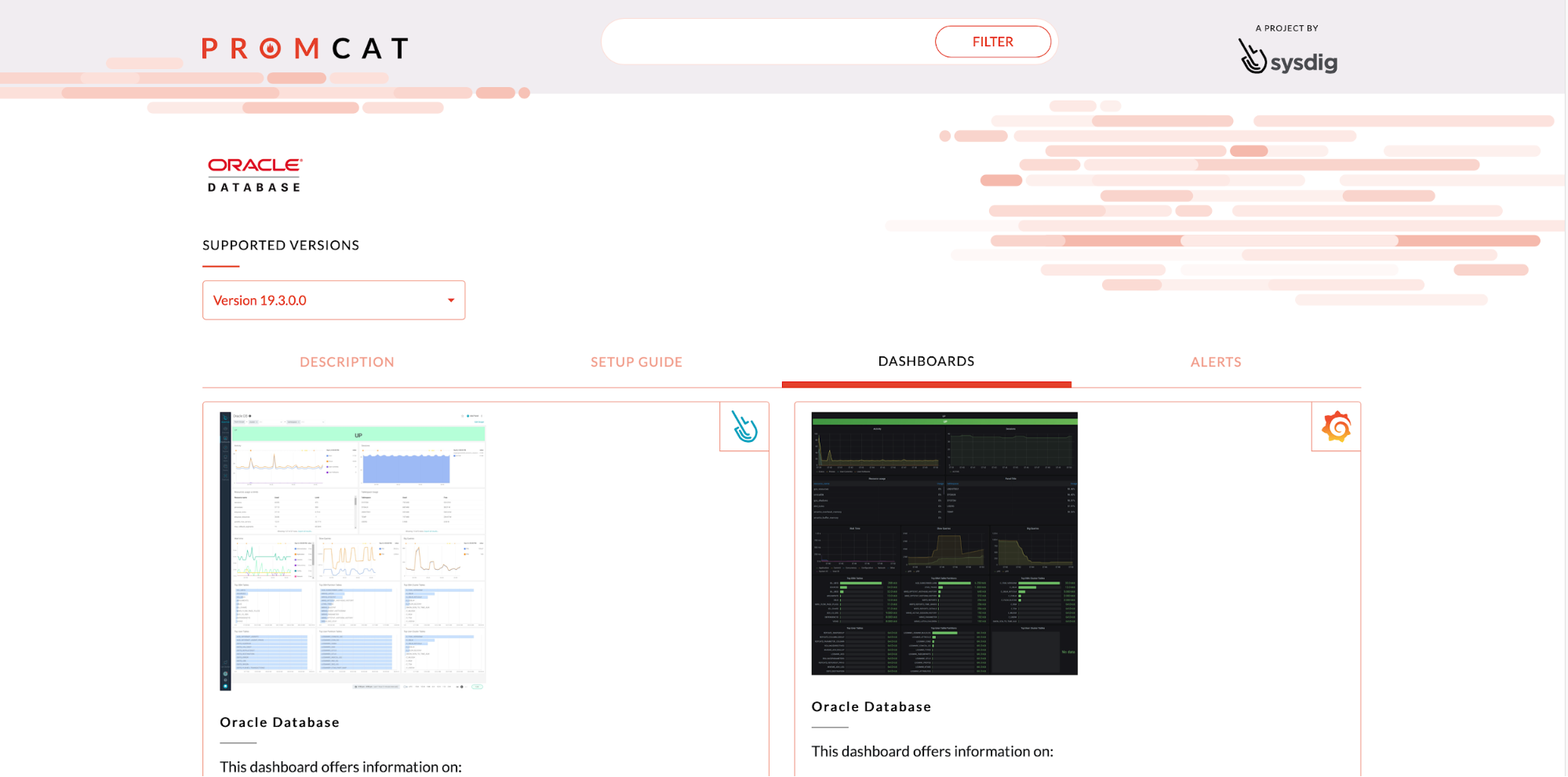Open the dark Grafana dashboard thumbnail

(944, 543)
